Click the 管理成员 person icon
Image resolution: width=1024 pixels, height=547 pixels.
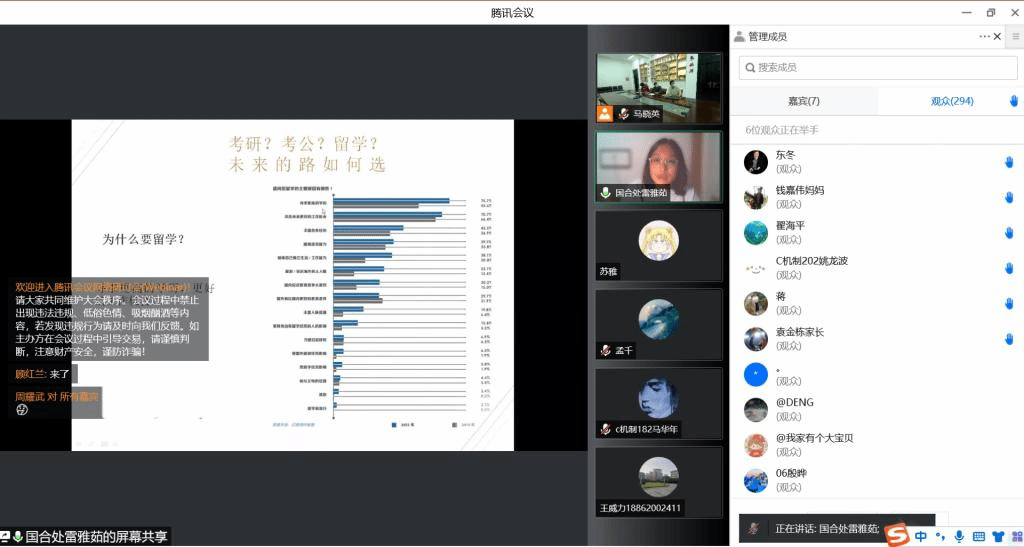(x=740, y=37)
